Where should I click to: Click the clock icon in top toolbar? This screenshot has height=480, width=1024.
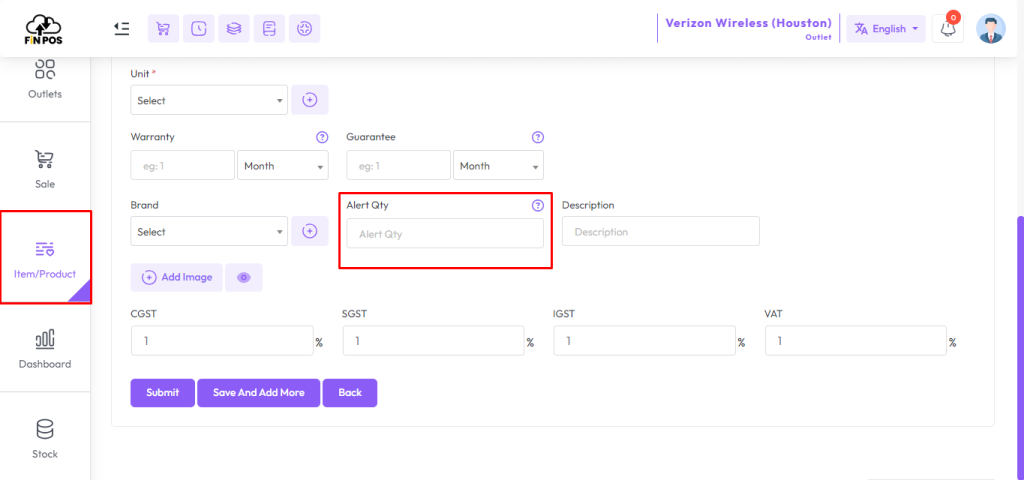click(198, 29)
